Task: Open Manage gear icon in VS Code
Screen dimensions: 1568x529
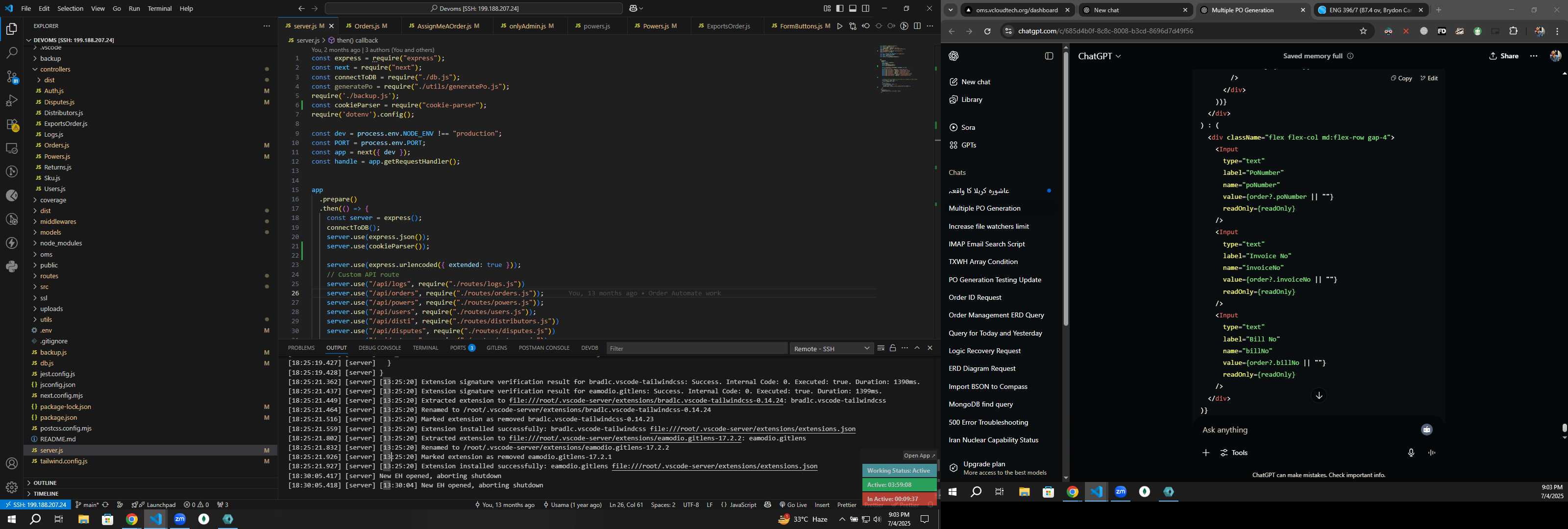Action: (12, 487)
